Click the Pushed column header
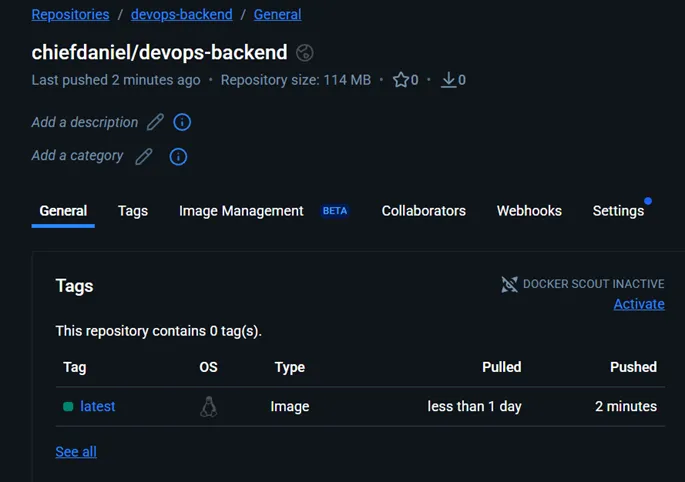Image resolution: width=685 pixels, height=482 pixels. (633, 367)
